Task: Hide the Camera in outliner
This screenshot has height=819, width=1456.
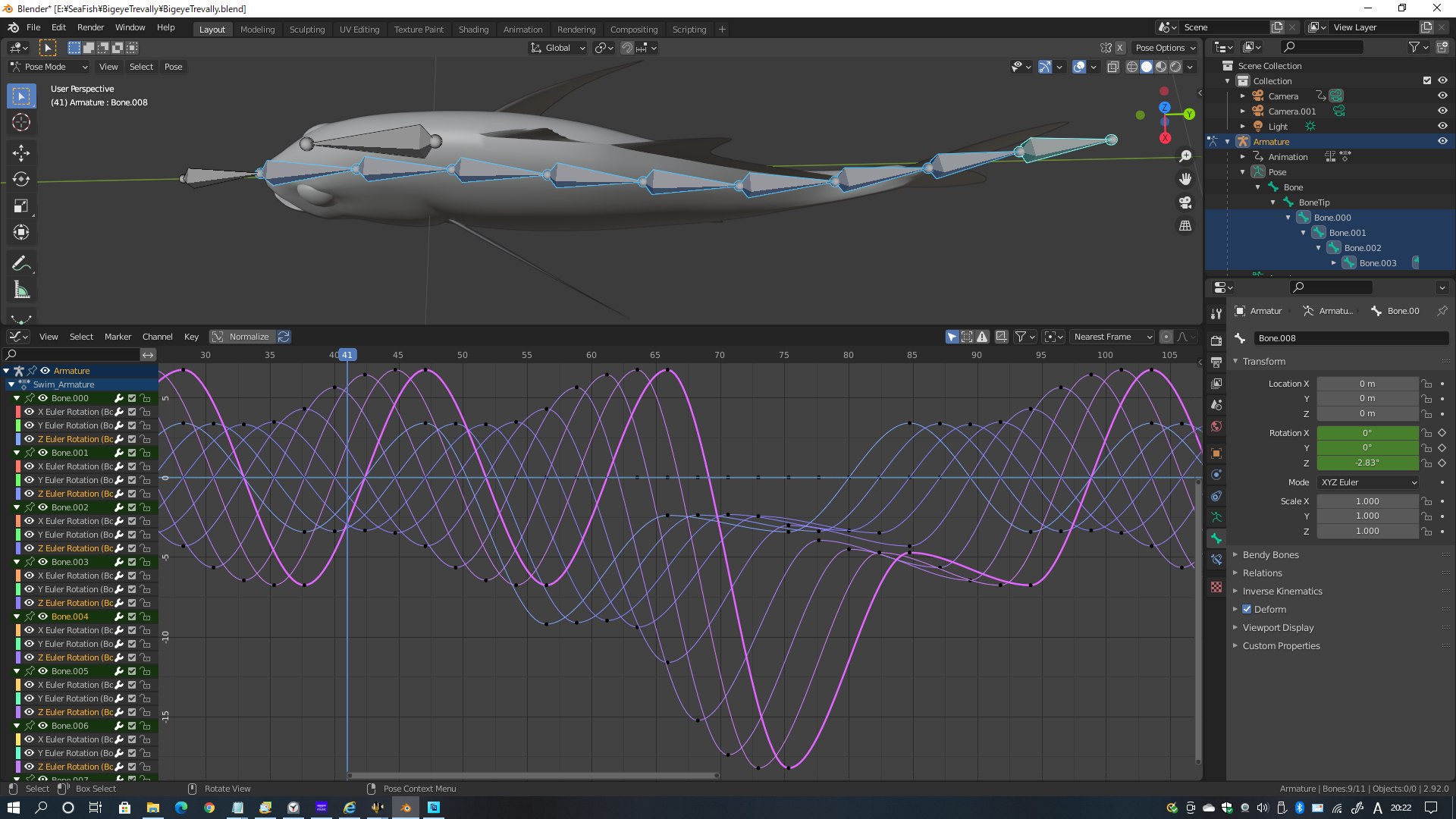Action: pos(1442,96)
